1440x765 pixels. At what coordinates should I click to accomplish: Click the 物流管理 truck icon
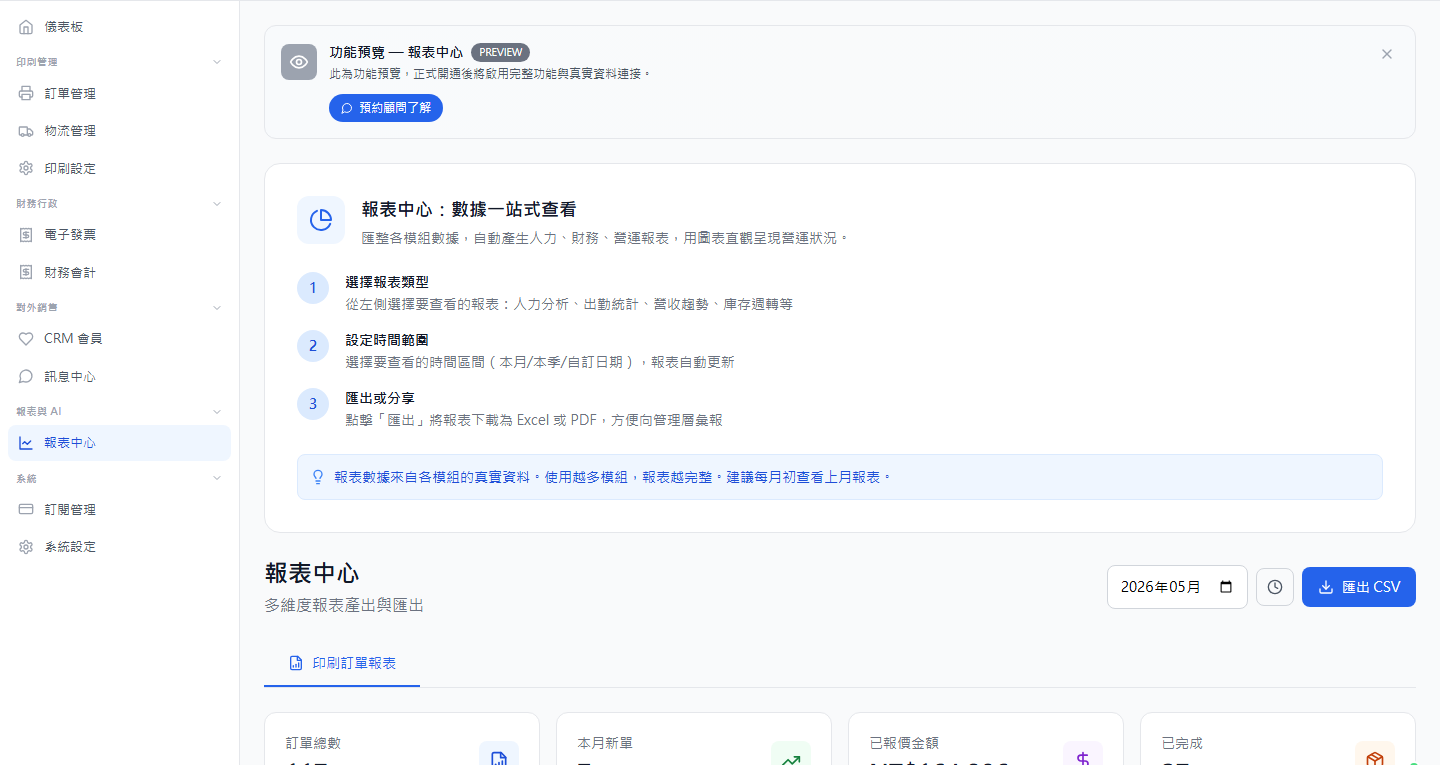point(26,131)
